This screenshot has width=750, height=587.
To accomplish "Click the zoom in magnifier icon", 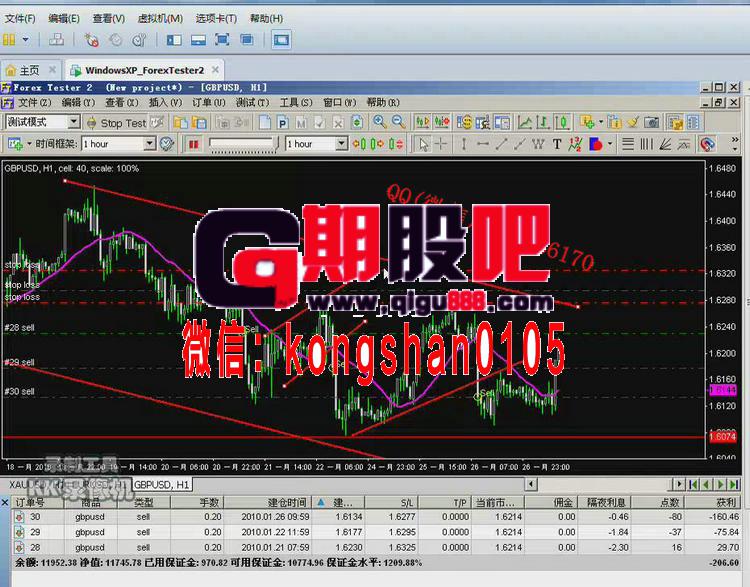I will 380,122.
